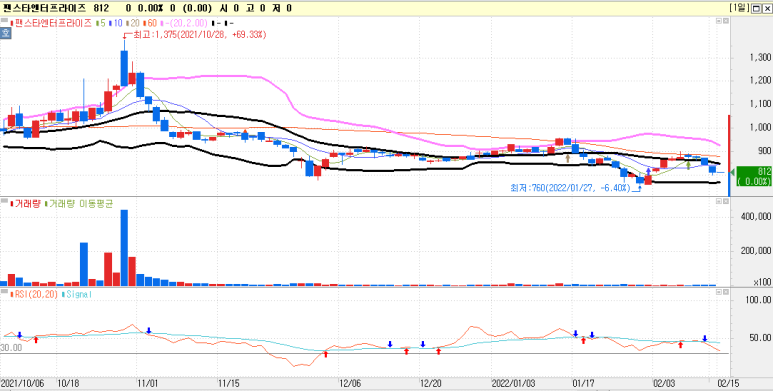Select the 10-day moving average legend
773x391 pixels.
click(115, 23)
